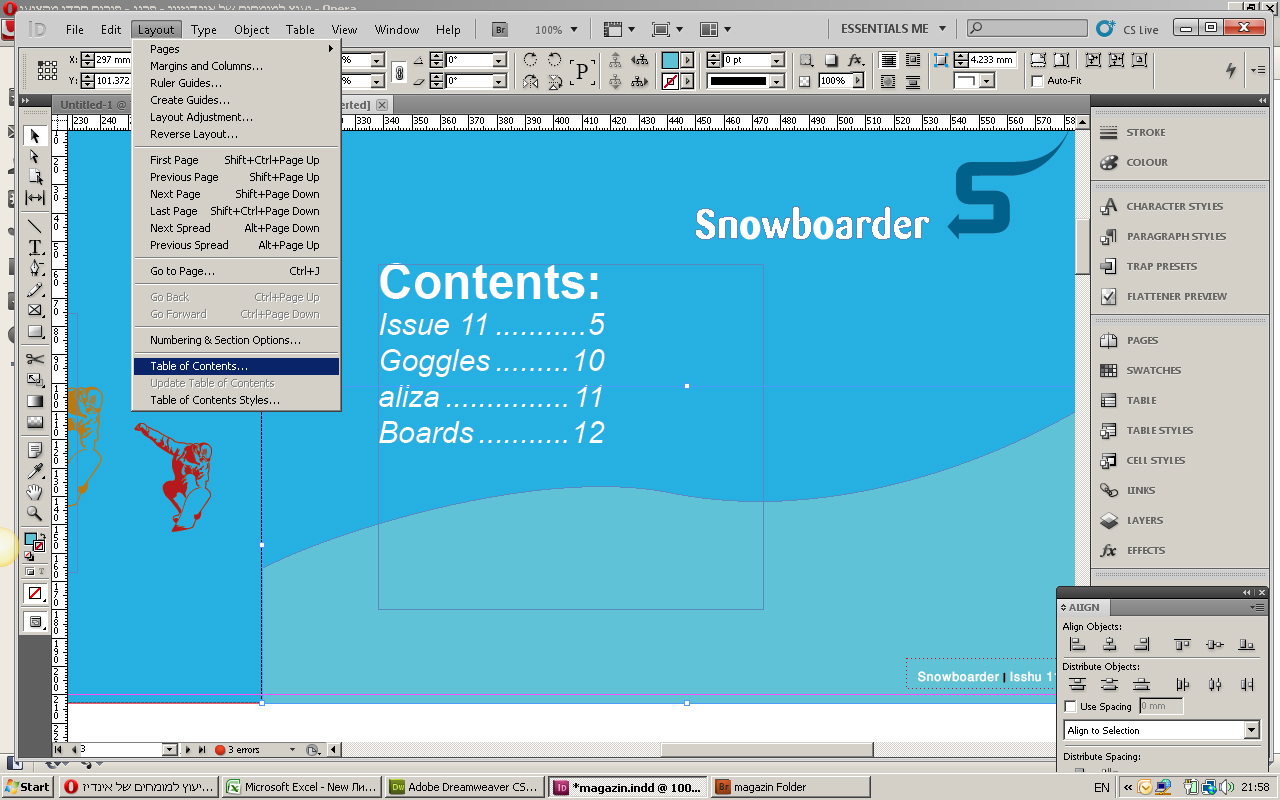Click Align top edges icon
Screen dimensions: 1280x800
coord(1183,645)
